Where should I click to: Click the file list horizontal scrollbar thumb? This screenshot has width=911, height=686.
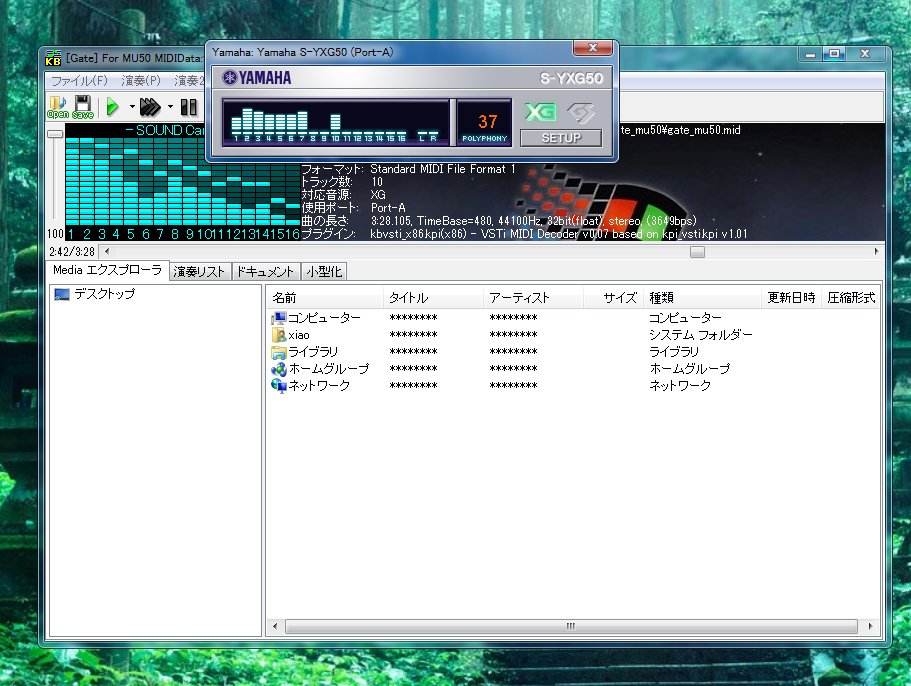571,626
